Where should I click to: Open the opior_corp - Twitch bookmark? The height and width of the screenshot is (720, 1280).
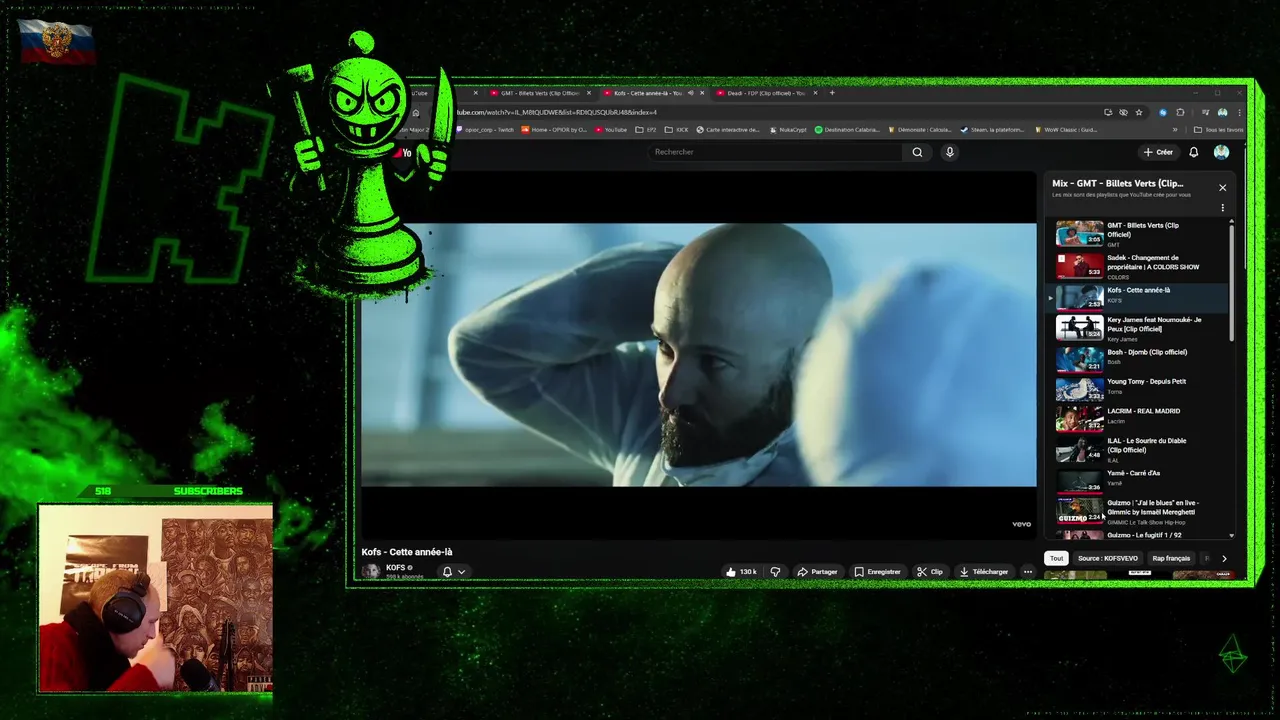click(485, 129)
